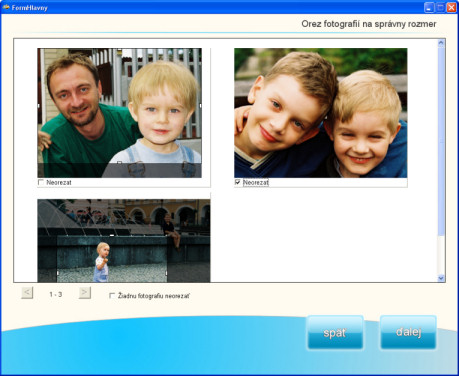
Task: Minimize the FormHlavny window
Action: pos(429,7)
